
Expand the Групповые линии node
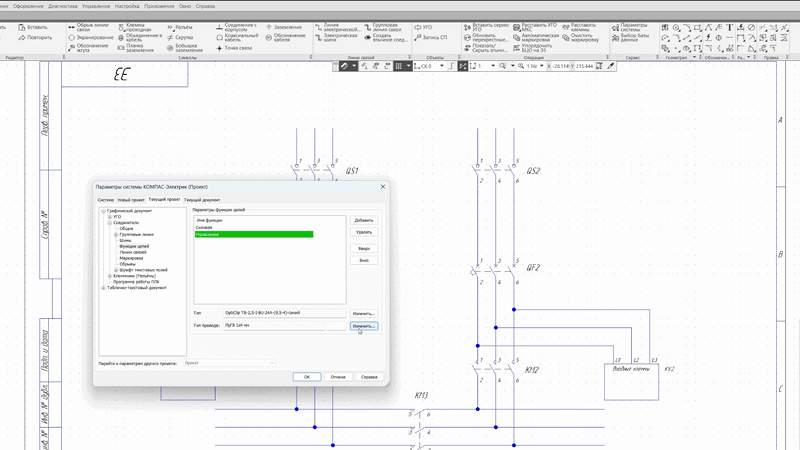tap(116, 235)
